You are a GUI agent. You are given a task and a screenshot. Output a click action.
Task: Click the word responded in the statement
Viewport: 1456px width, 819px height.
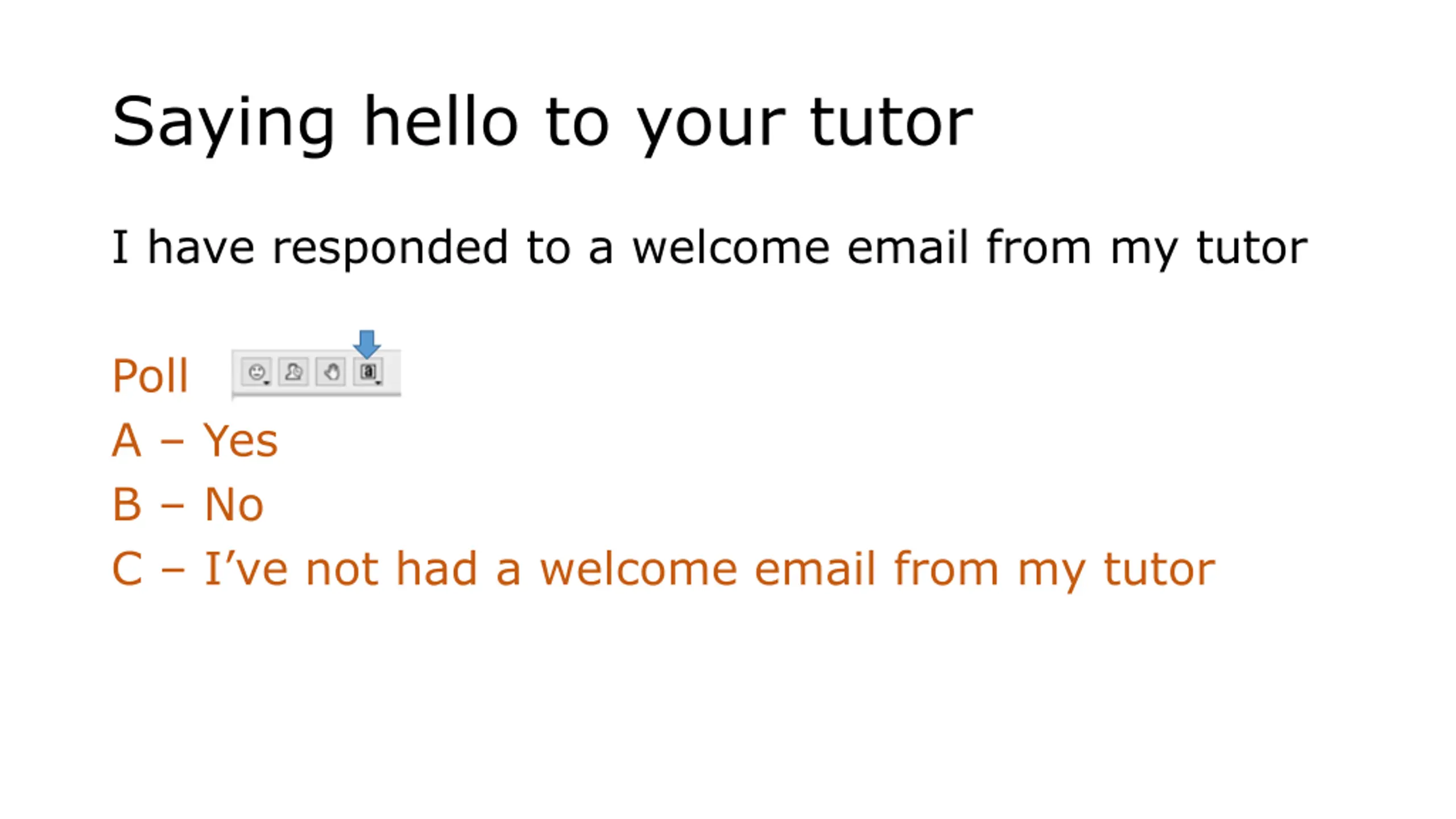click(390, 248)
